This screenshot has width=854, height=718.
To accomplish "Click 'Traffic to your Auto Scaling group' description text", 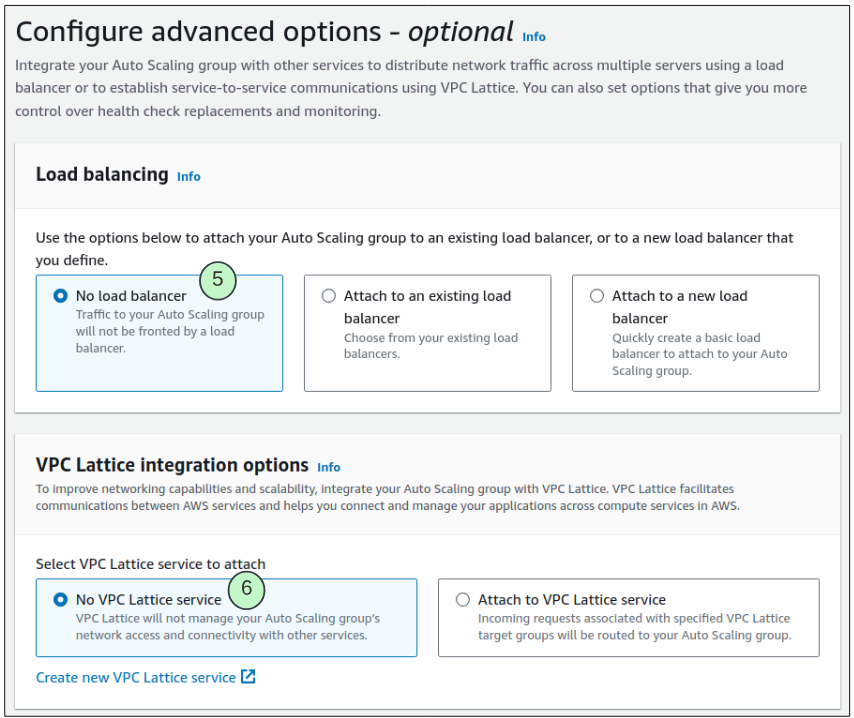I will point(169,331).
